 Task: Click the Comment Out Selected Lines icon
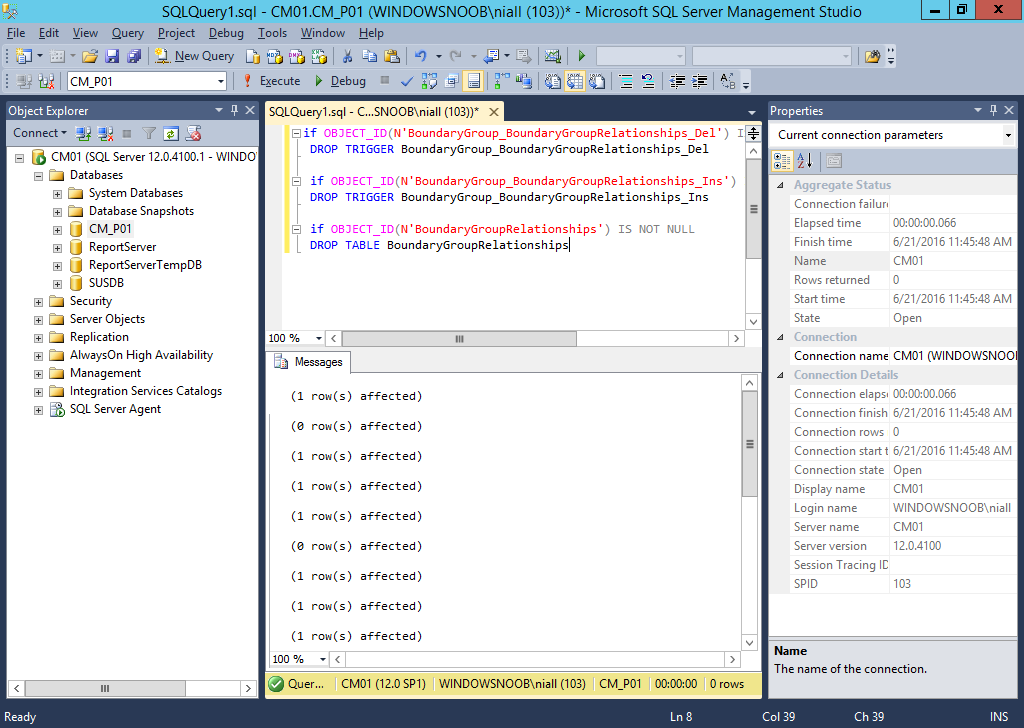coord(626,82)
